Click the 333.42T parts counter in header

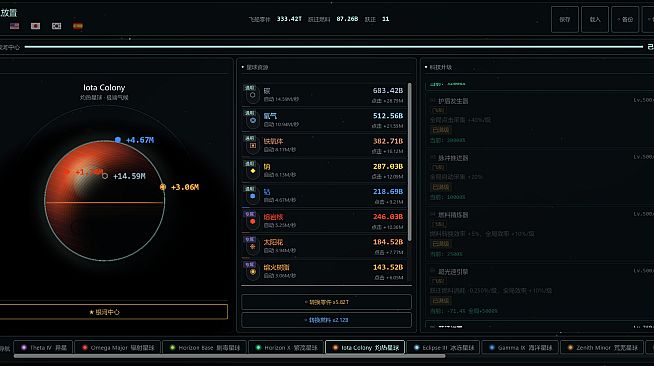[x=289, y=19]
